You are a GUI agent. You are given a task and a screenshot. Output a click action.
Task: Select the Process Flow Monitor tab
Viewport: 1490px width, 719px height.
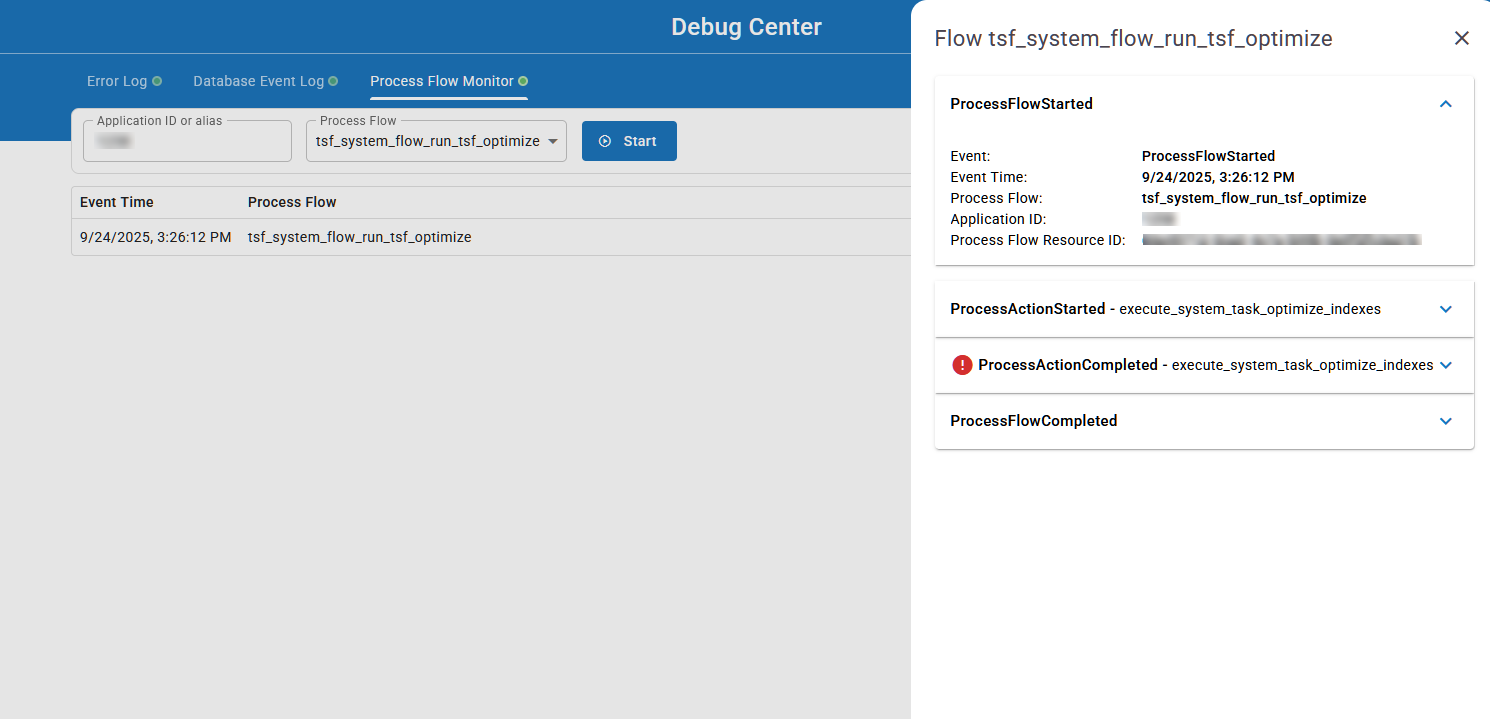[441, 81]
